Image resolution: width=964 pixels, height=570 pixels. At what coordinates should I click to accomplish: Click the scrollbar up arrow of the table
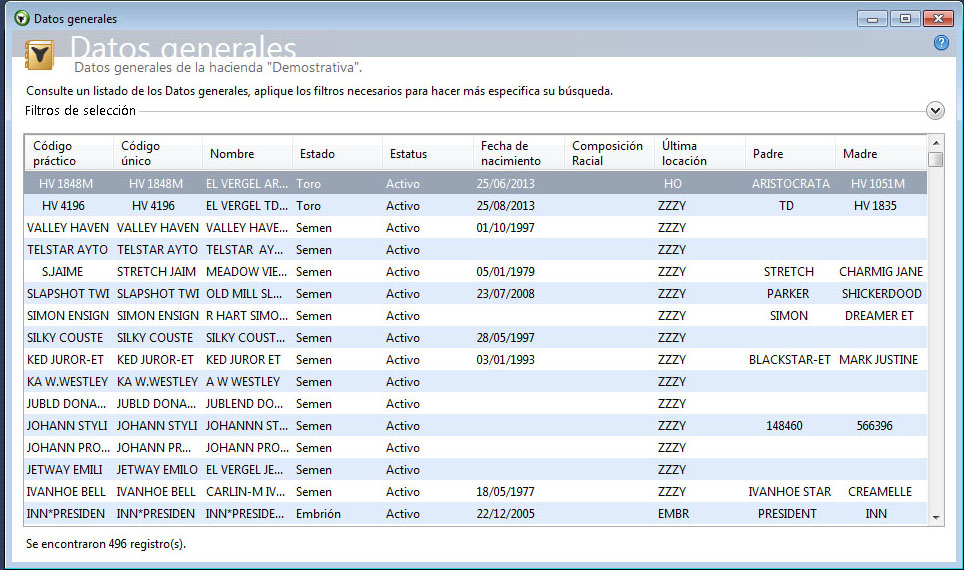pyautogui.click(x=936, y=143)
